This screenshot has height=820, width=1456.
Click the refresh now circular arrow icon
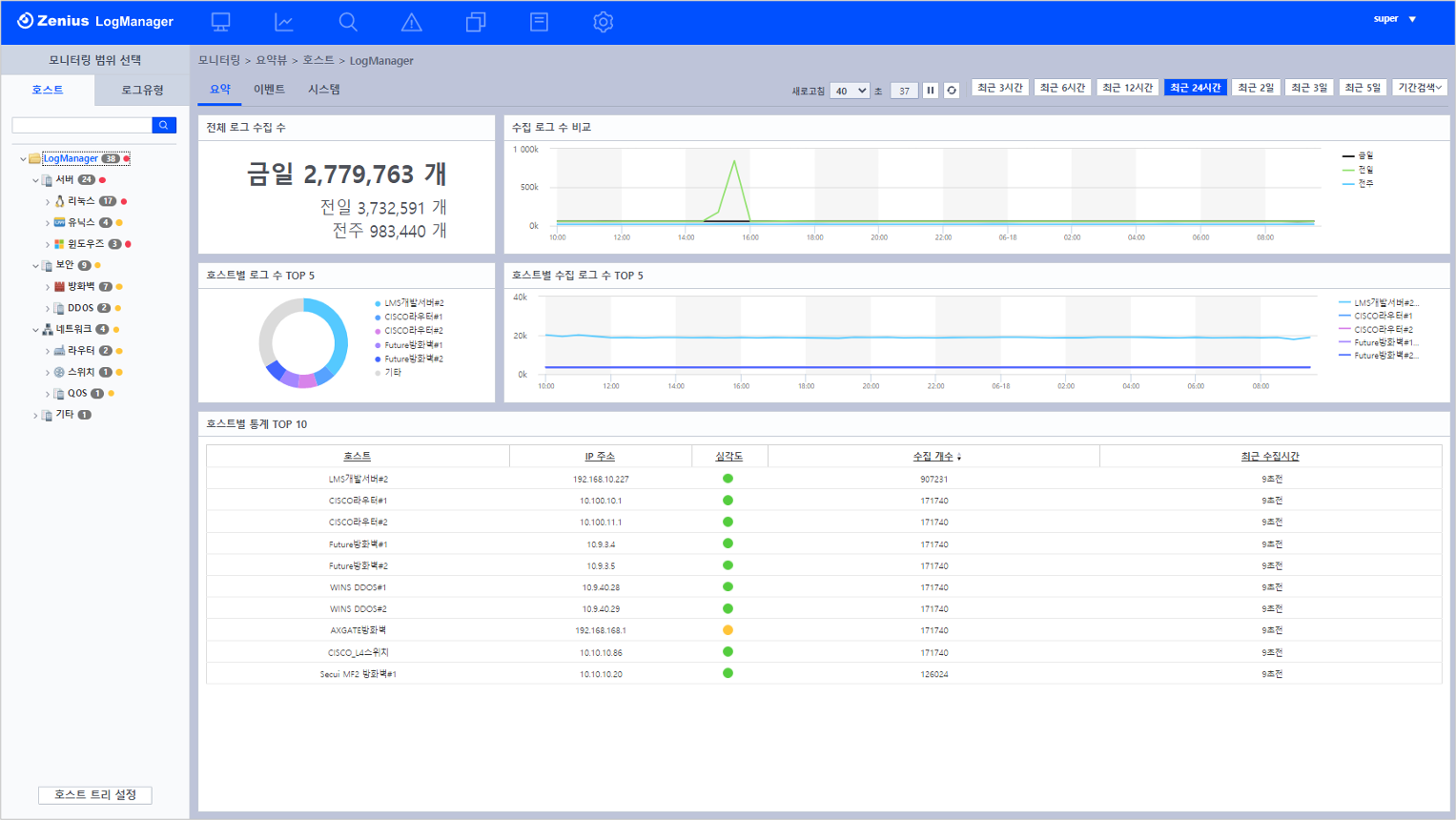point(952,91)
